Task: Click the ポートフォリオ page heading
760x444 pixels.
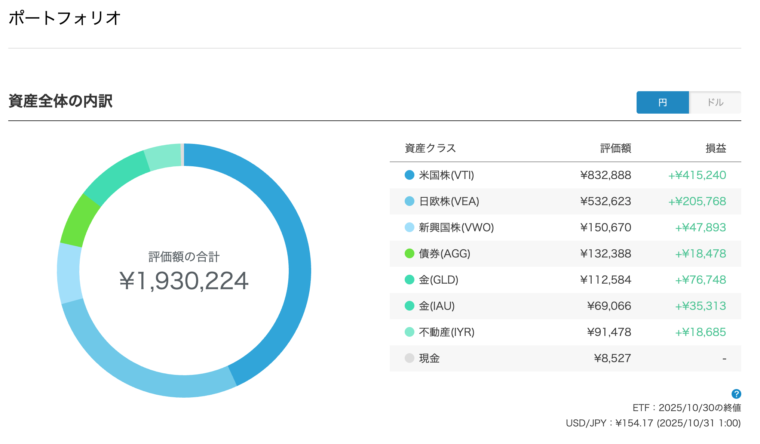Action: tap(65, 18)
